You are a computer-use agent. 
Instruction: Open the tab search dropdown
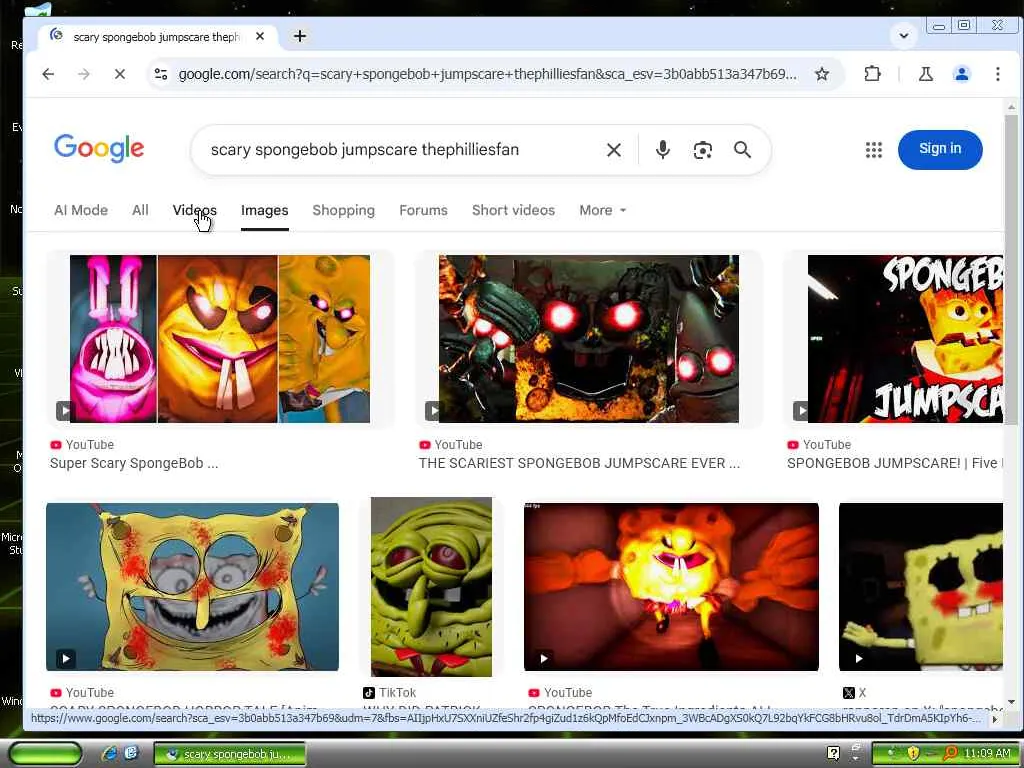(x=904, y=36)
